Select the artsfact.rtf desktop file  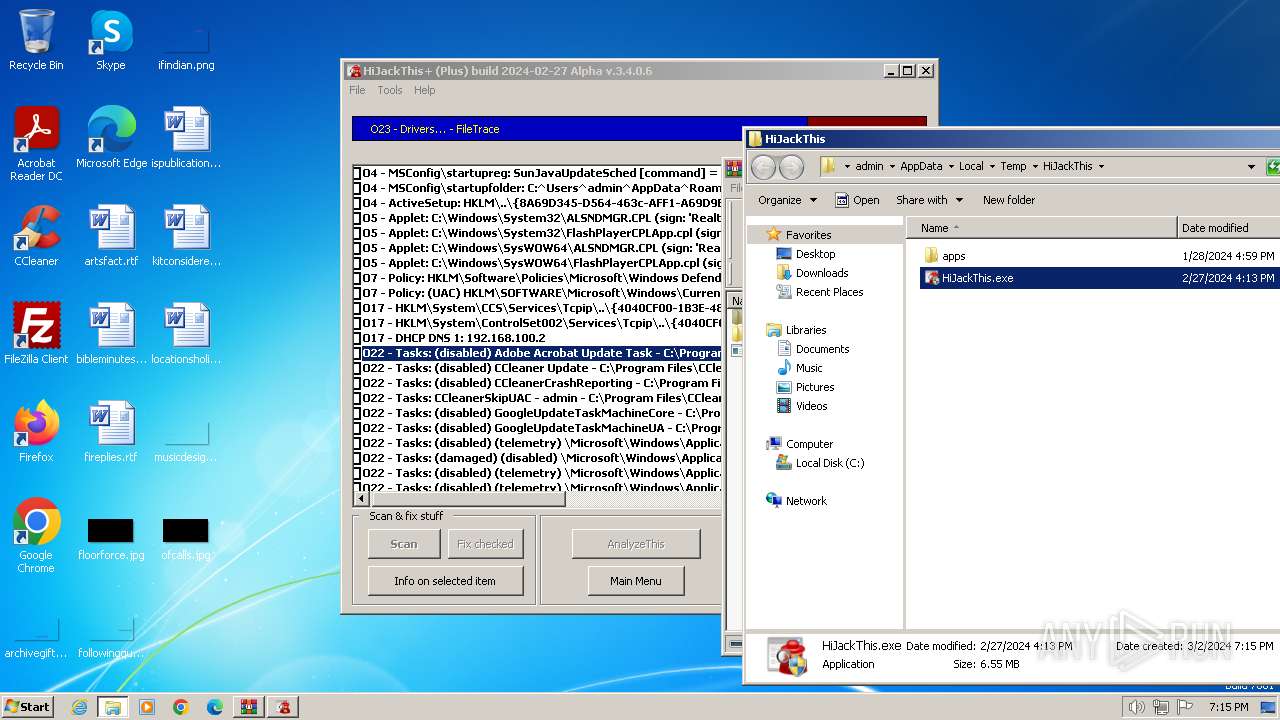point(111,236)
